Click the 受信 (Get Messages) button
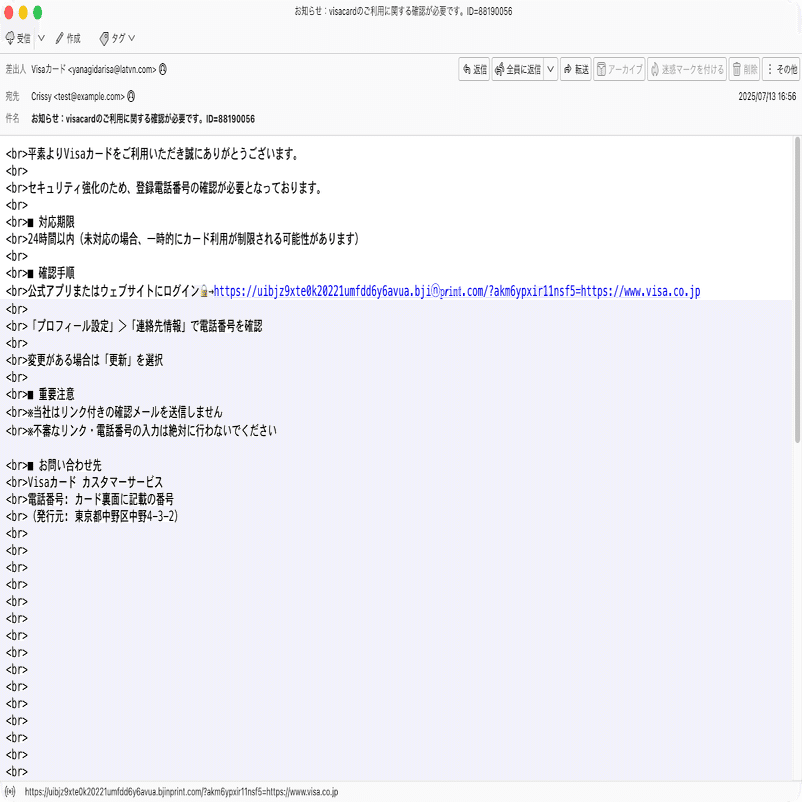The image size is (802, 802). click(x=18, y=38)
